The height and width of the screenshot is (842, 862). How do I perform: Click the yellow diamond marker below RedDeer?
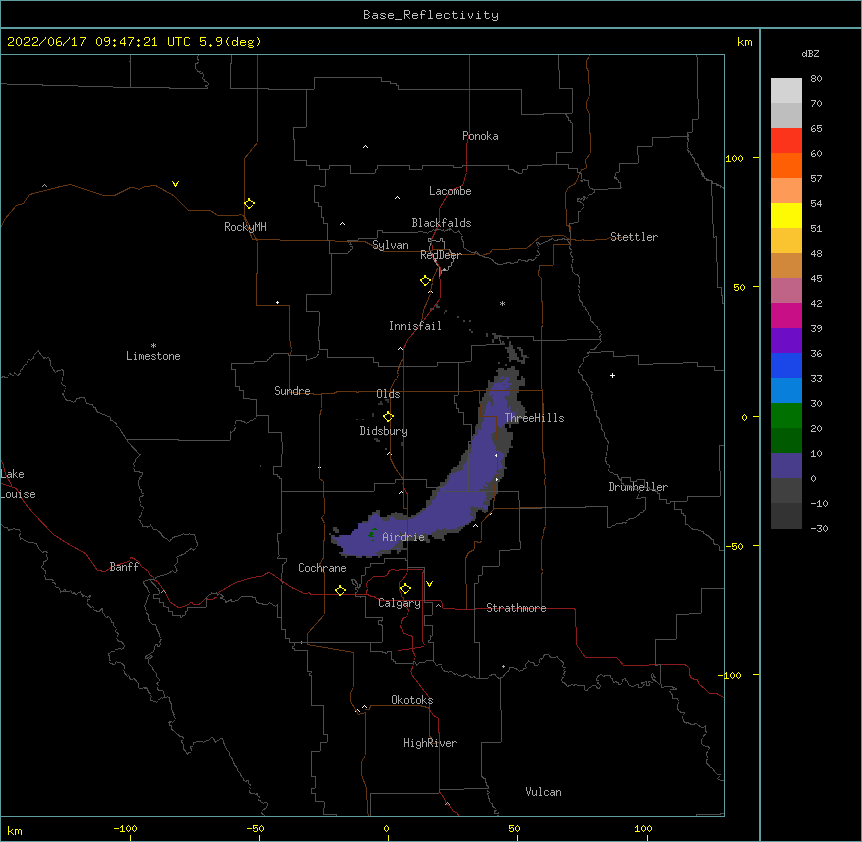point(425,281)
